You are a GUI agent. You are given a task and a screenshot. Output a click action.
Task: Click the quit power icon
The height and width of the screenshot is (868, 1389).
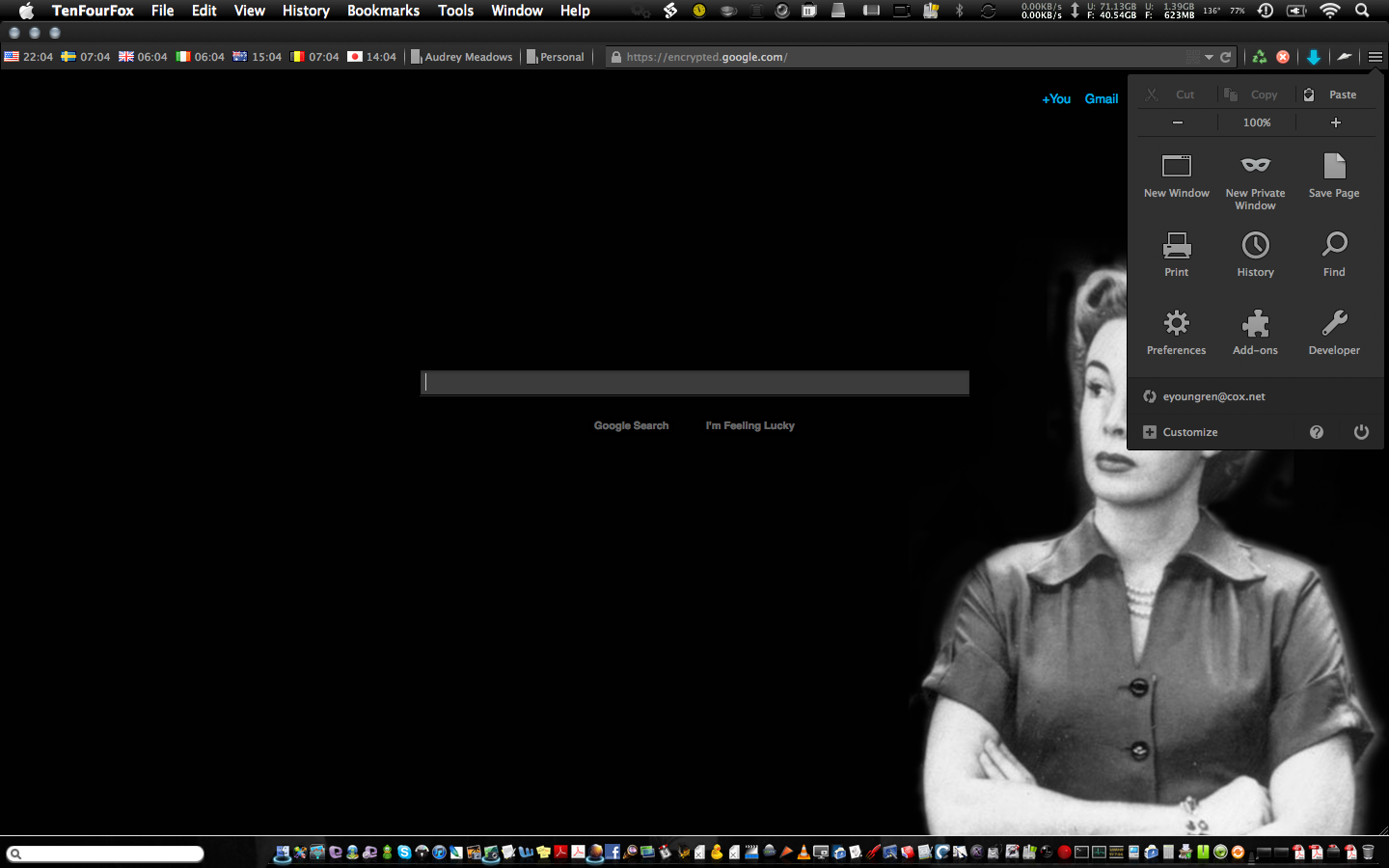1361,432
